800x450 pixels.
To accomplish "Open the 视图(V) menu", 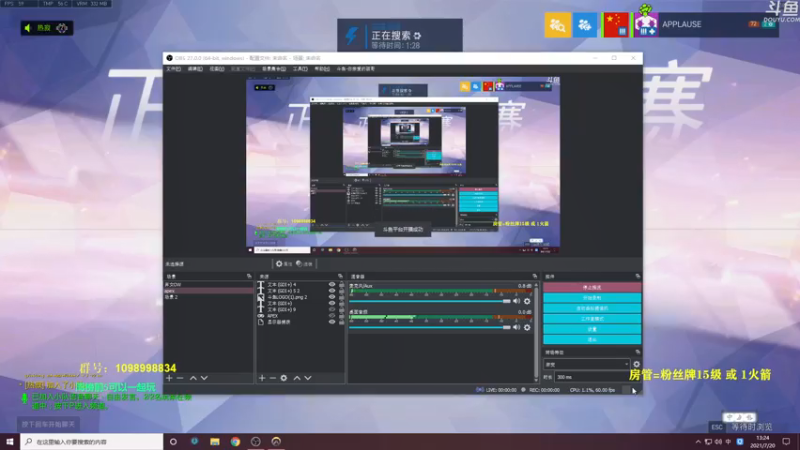I will [x=217, y=69].
